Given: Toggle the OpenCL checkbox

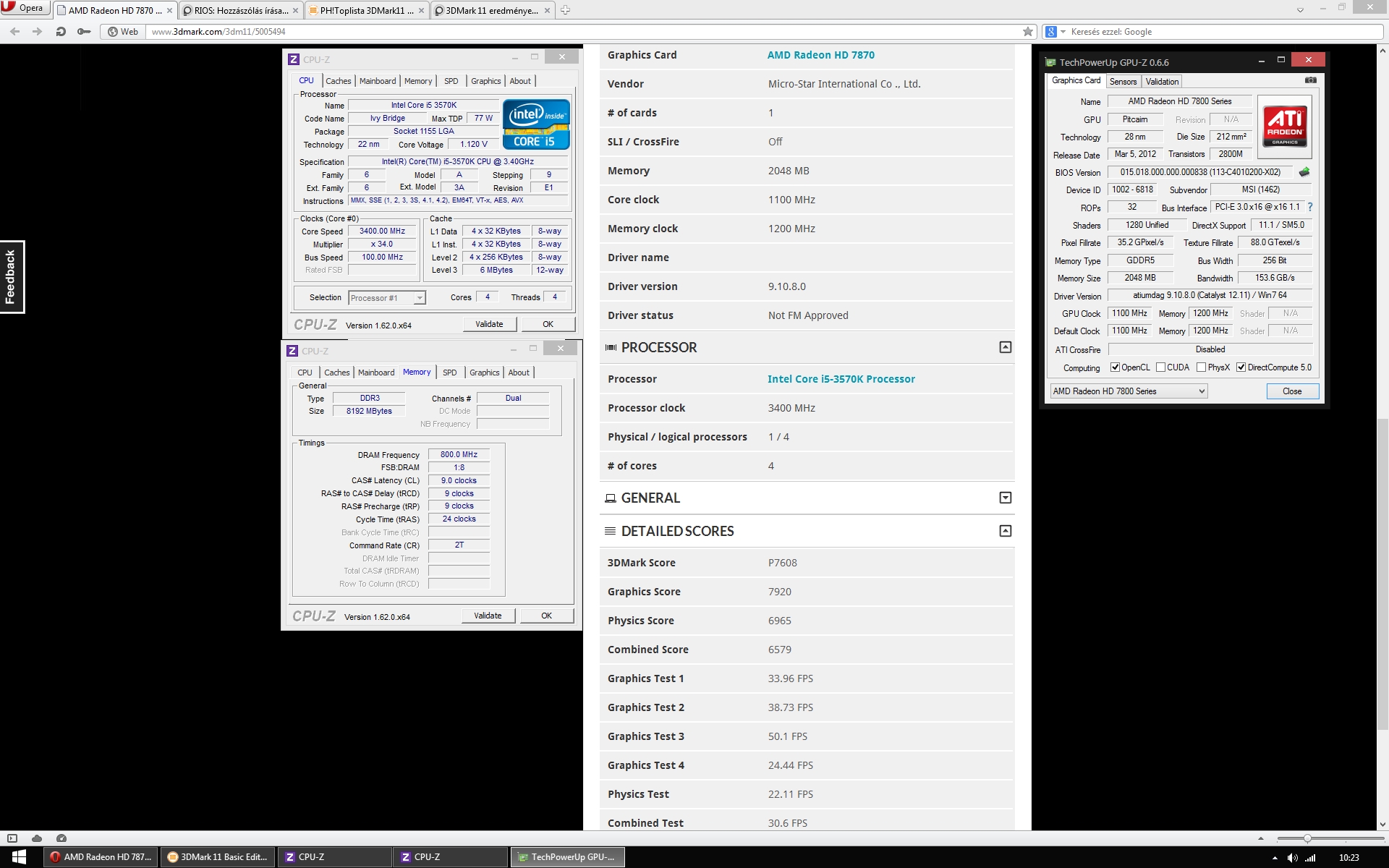Looking at the screenshot, I should tap(1115, 367).
